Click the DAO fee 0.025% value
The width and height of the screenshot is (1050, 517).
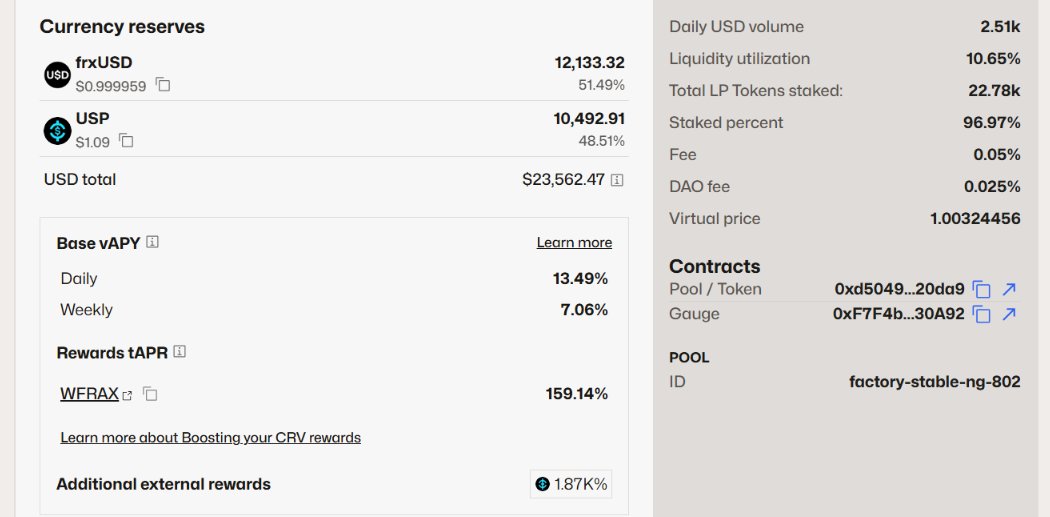tap(992, 187)
